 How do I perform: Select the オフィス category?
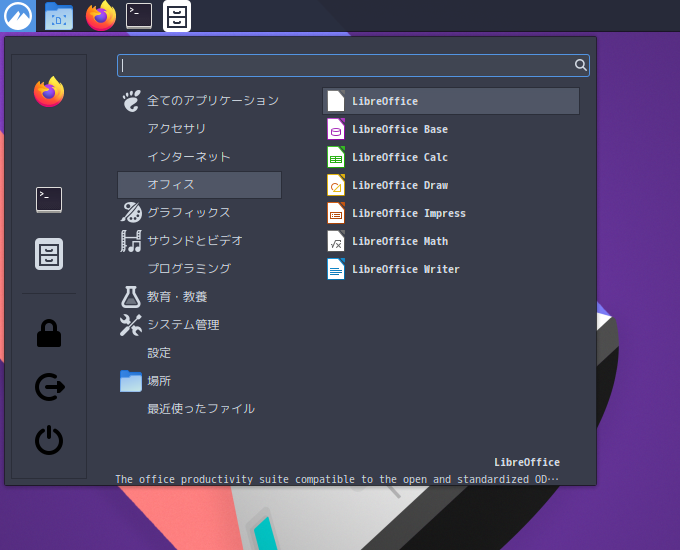pos(199,185)
